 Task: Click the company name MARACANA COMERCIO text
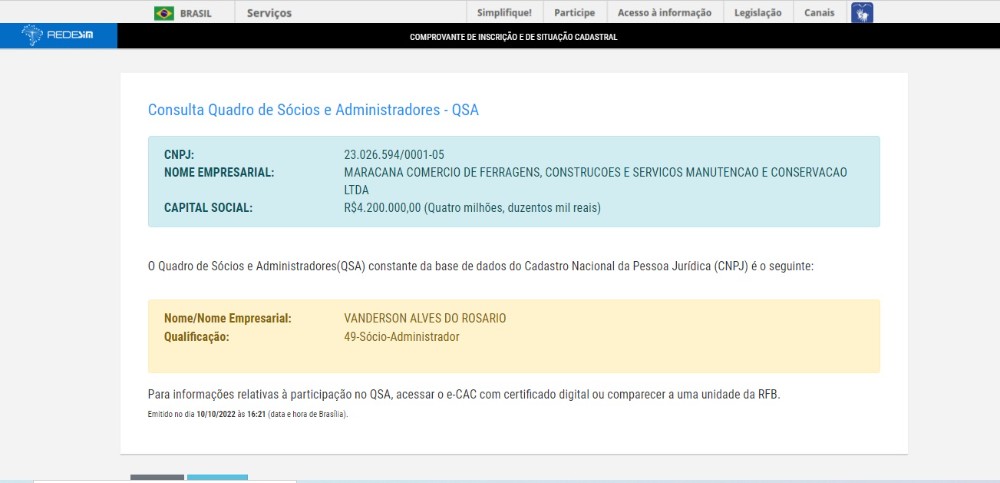click(595, 173)
